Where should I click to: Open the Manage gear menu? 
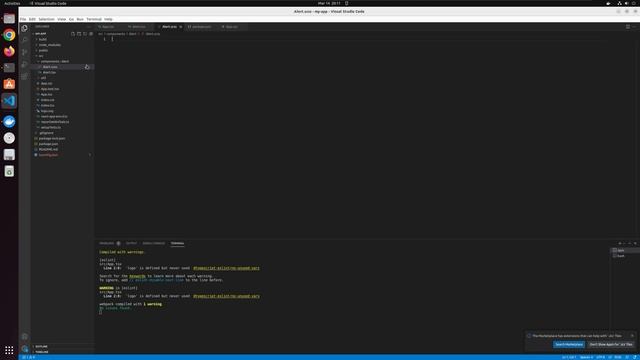point(24,349)
